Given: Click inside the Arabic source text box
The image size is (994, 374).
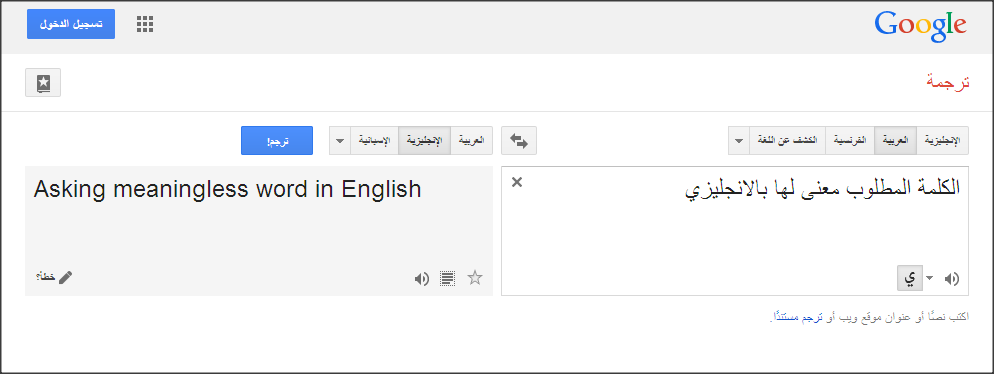Looking at the screenshot, I should click(x=735, y=231).
